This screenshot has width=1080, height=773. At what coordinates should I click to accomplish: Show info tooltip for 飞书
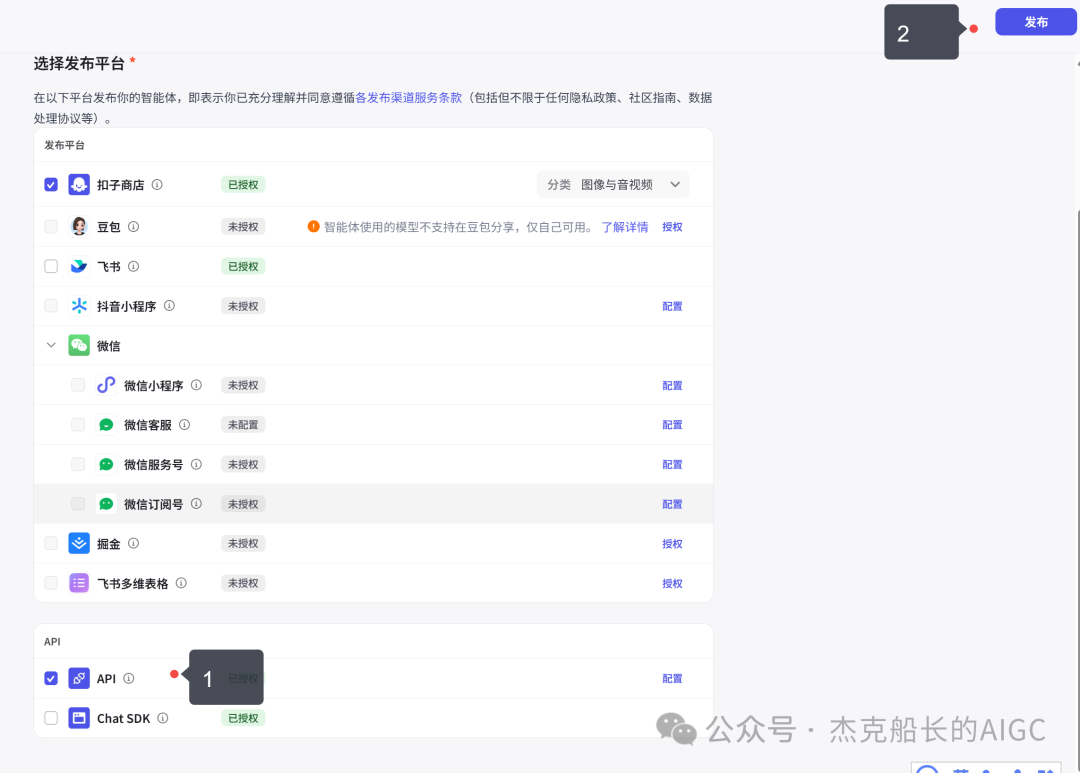134,267
